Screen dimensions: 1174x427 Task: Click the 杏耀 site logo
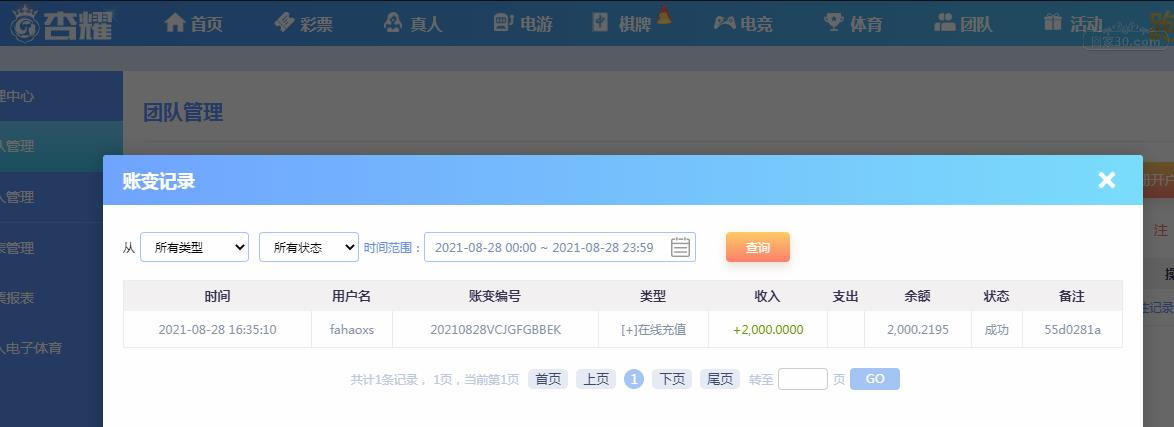pos(60,24)
